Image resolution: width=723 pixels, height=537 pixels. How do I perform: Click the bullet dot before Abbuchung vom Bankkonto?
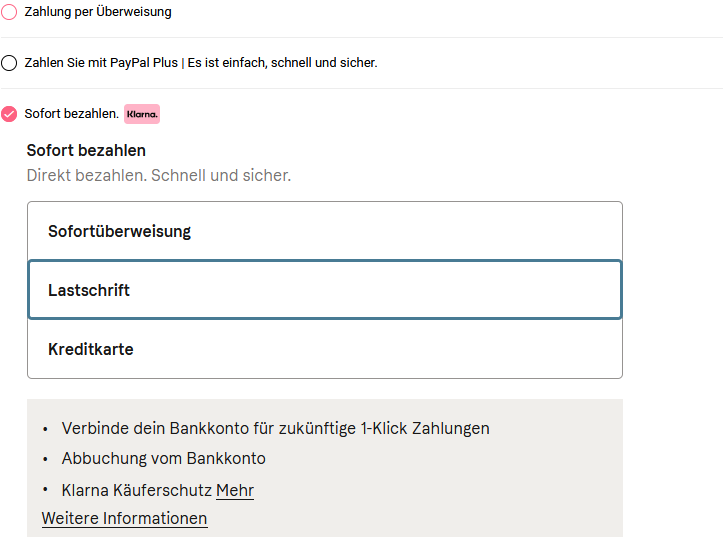[45, 459]
